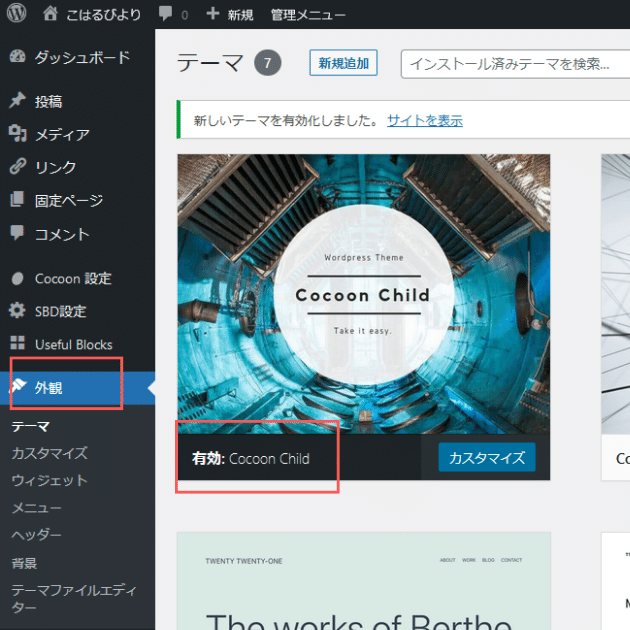The width and height of the screenshot is (630, 630).
Task: Open テーマファイルエディター submenu item
Action: click(x=74, y=598)
